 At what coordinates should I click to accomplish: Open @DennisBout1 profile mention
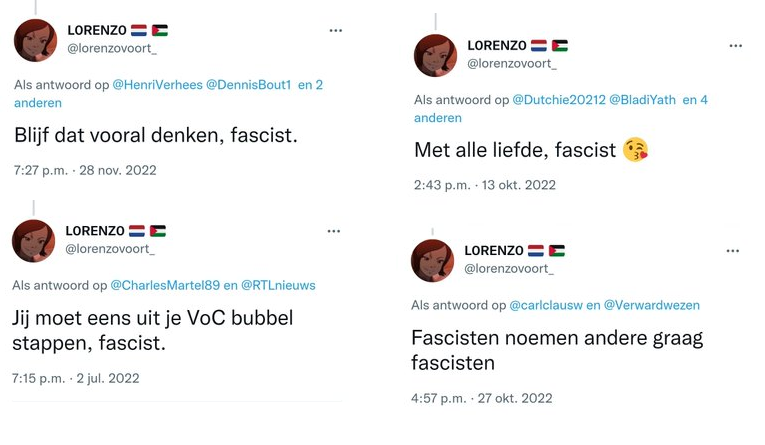pos(248,85)
